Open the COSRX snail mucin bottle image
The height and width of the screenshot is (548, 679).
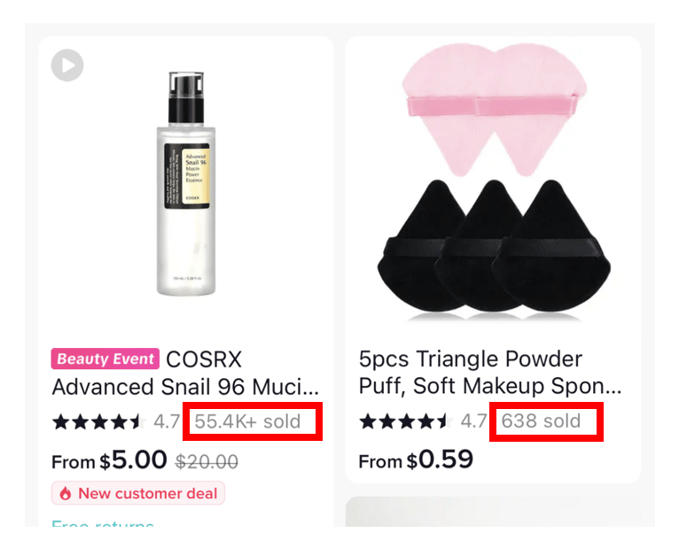tap(186, 184)
